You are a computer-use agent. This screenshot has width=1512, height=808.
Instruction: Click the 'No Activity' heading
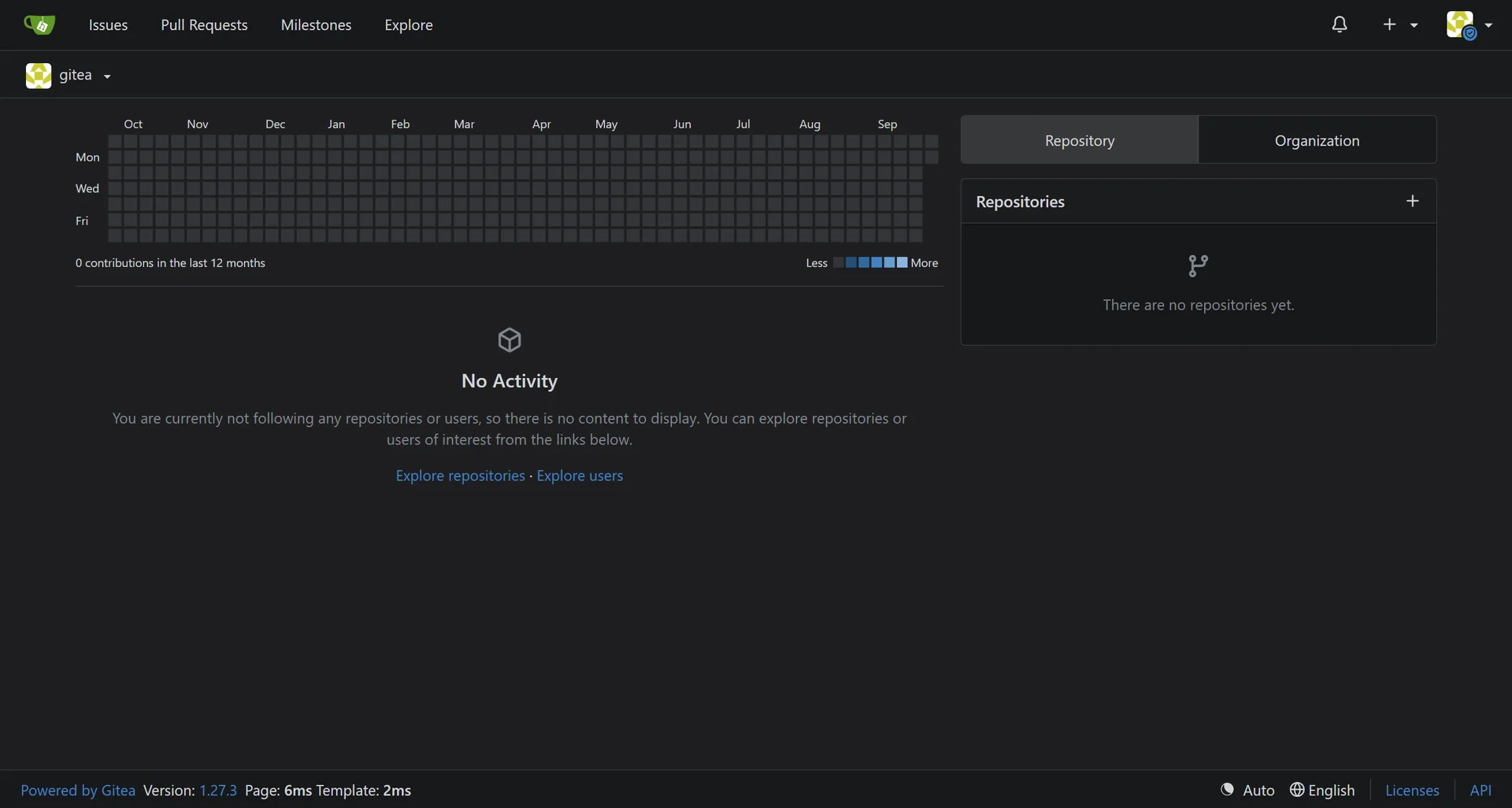pyautogui.click(x=510, y=381)
